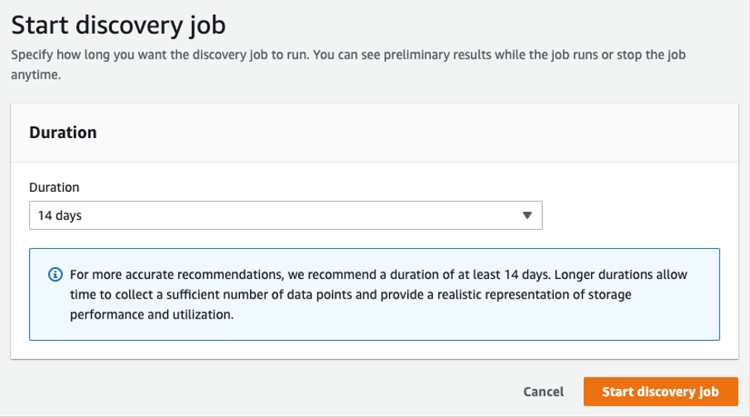
Task: Select the '14 days' value in combo box
Action: tap(60, 216)
